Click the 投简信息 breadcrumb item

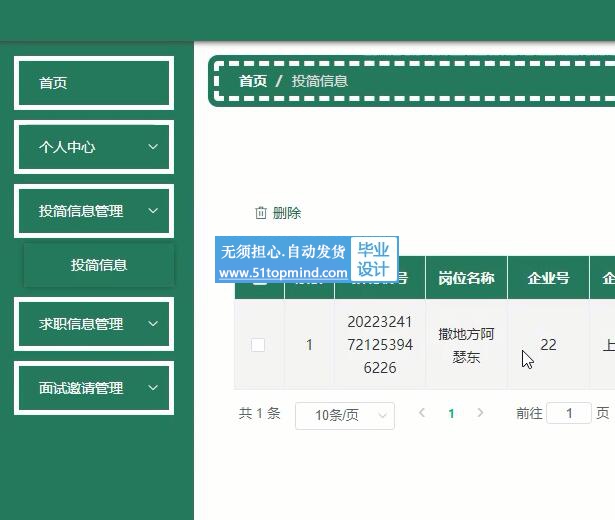[x=320, y=81]
